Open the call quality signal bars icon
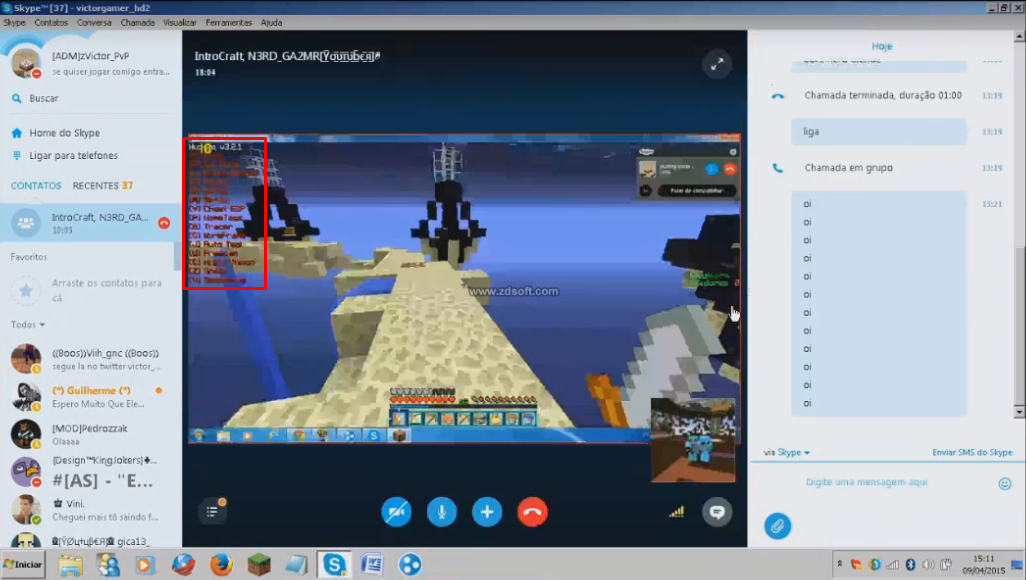Image resolution: width=1026 pixels, height=580 pixels. click(677, 512)
